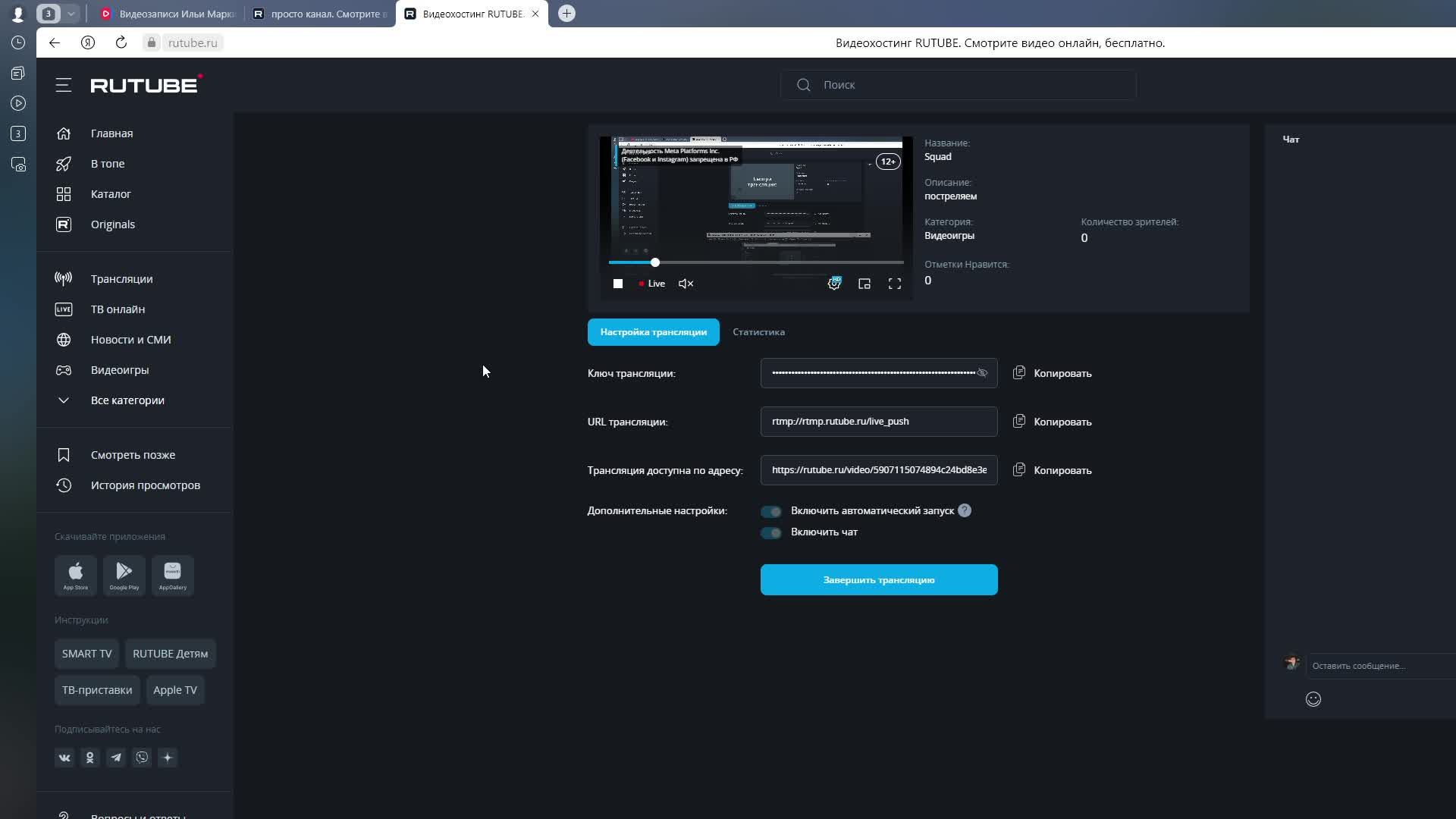
Task: Expand Все категории in sidebar
Action: (127, 400)
